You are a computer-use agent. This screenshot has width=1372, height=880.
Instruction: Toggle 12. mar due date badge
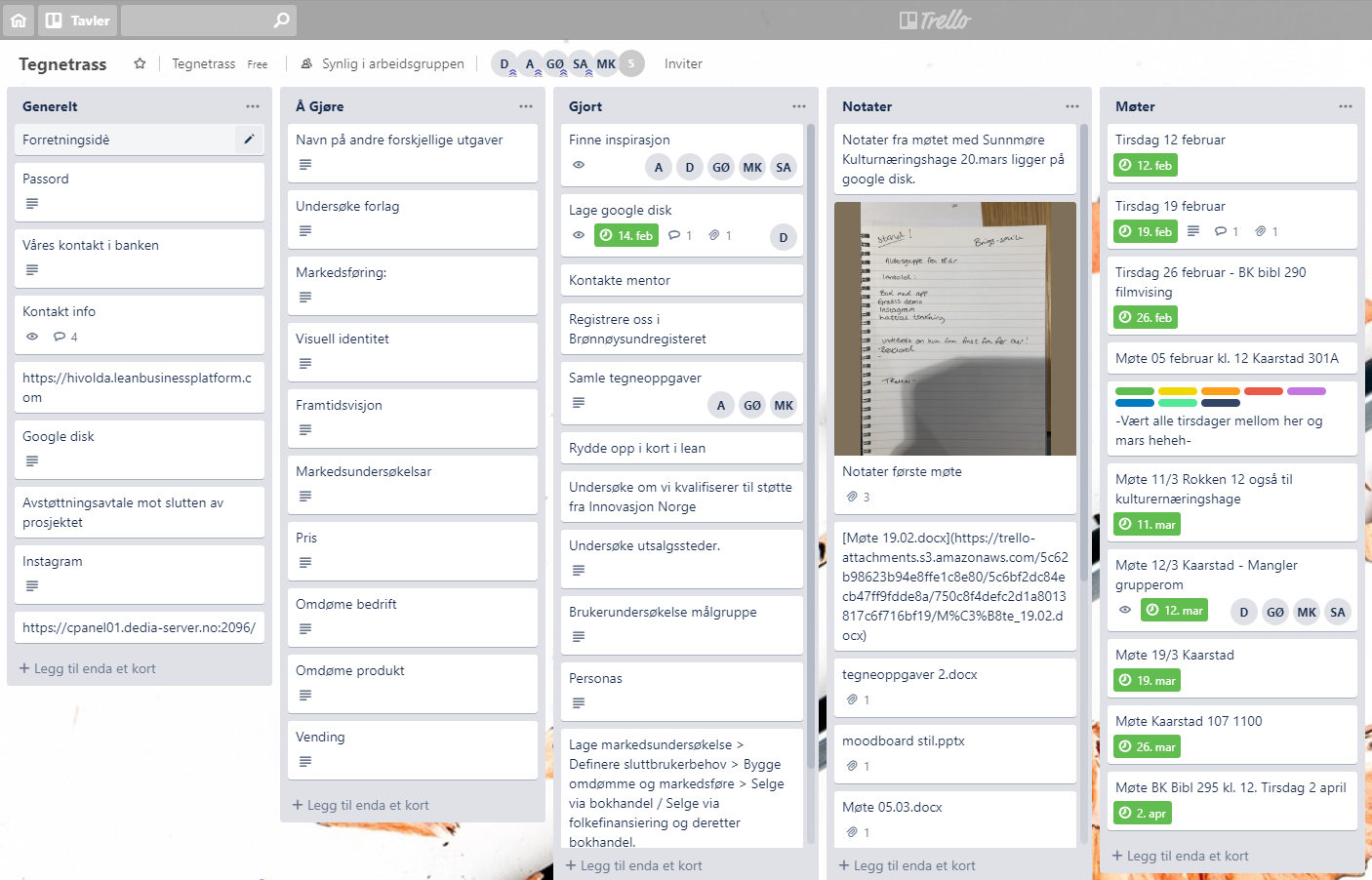(x=1175, y=610)
